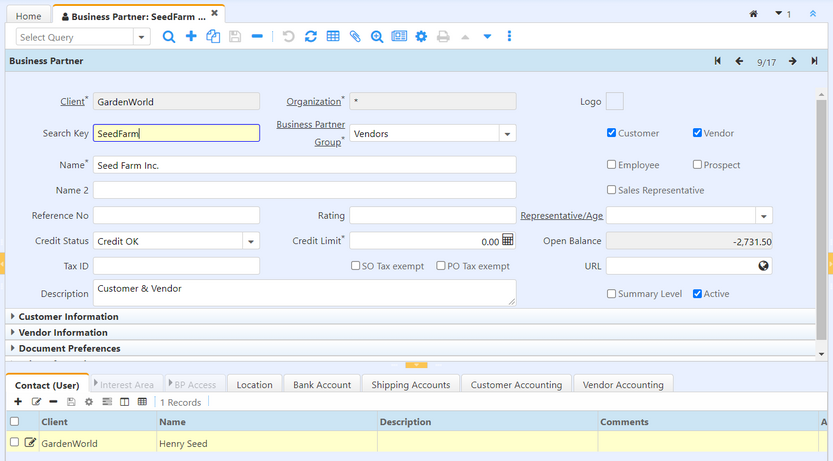Open the Credit Status dropdown
Viewport: 833px width, 461px height.
[251, 242]
